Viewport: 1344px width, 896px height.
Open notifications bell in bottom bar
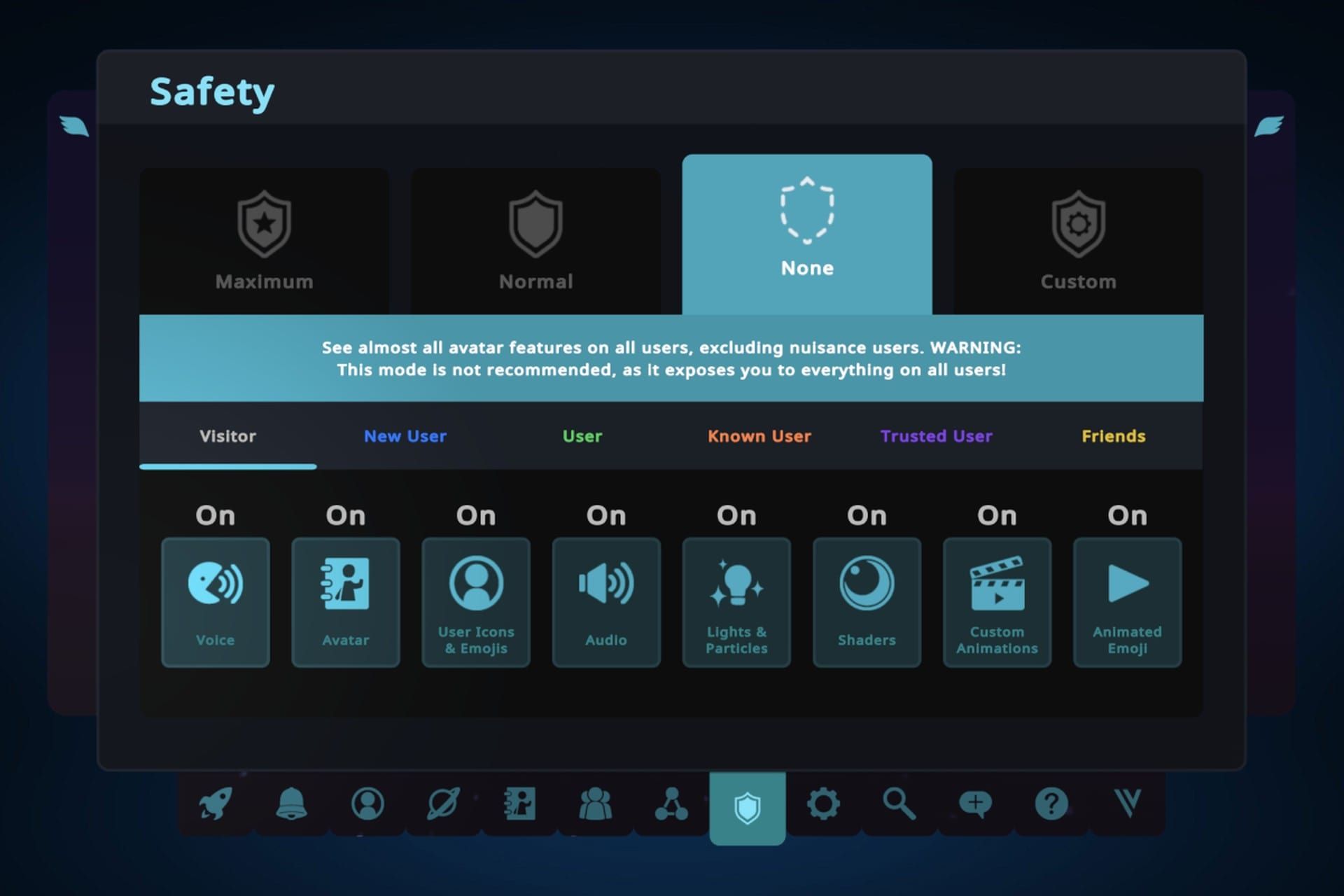(x=291, y=804)
